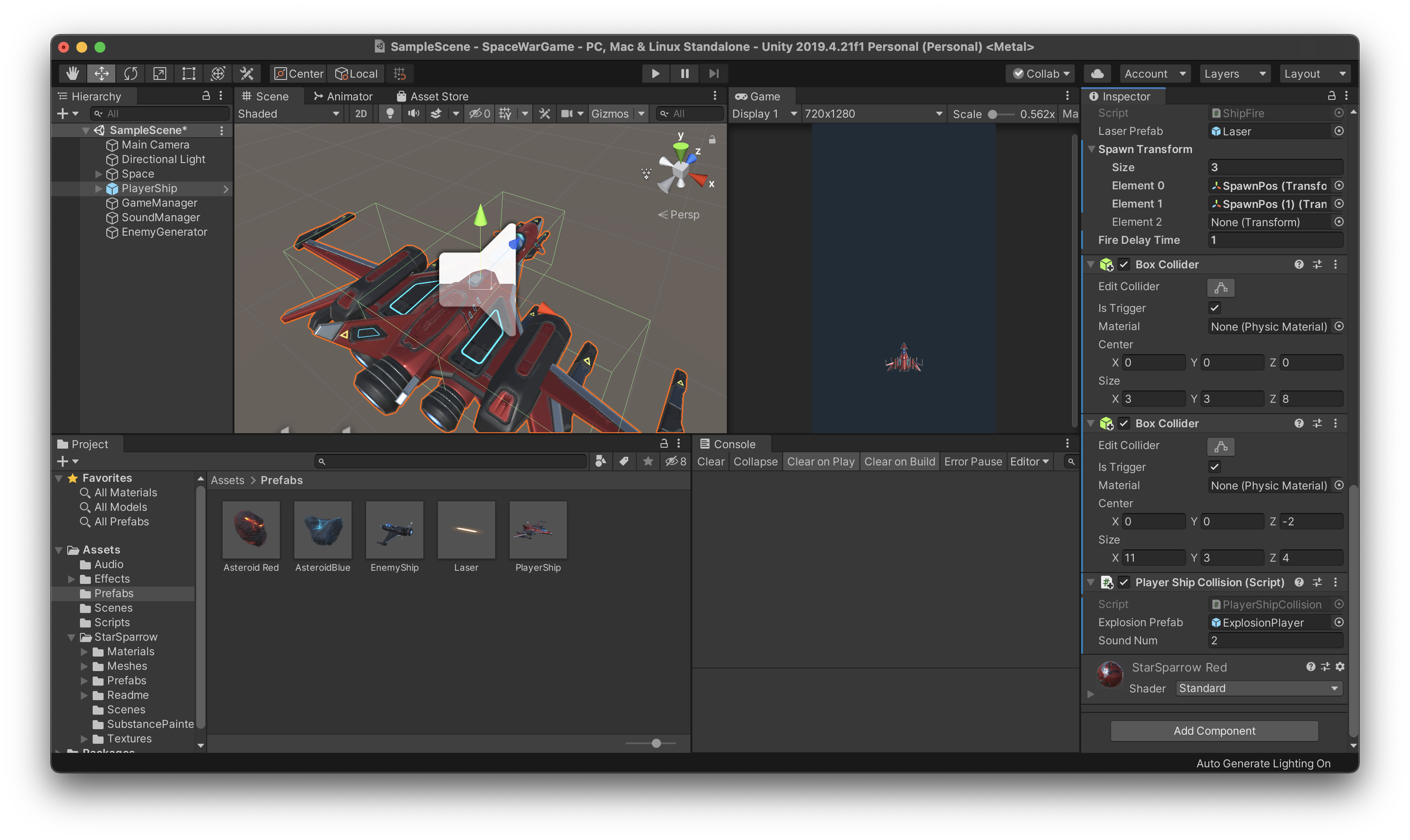Toggle scene lighting lightbulb icon
This screenshot has height=840, width=1410.
(x=390, y=114)
